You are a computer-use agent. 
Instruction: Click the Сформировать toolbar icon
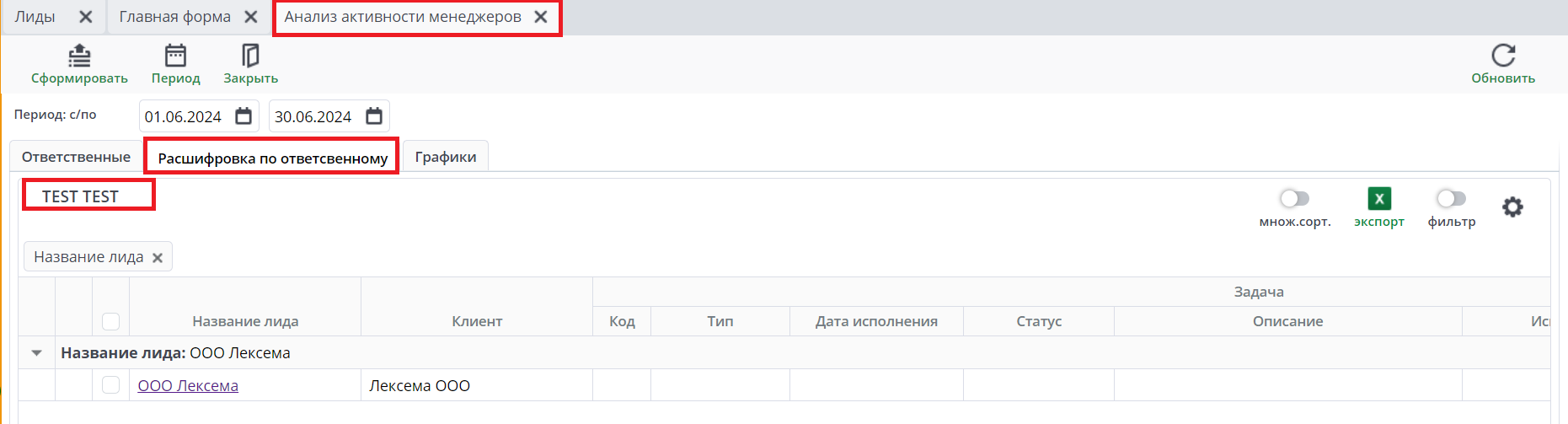(x=79, y=56)
